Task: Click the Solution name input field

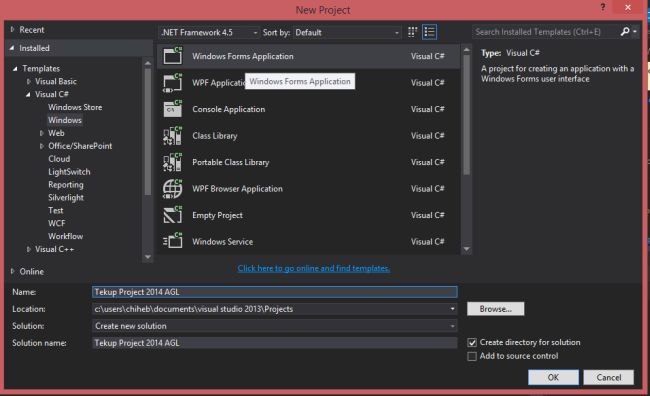Action: [x=274, y=343]
